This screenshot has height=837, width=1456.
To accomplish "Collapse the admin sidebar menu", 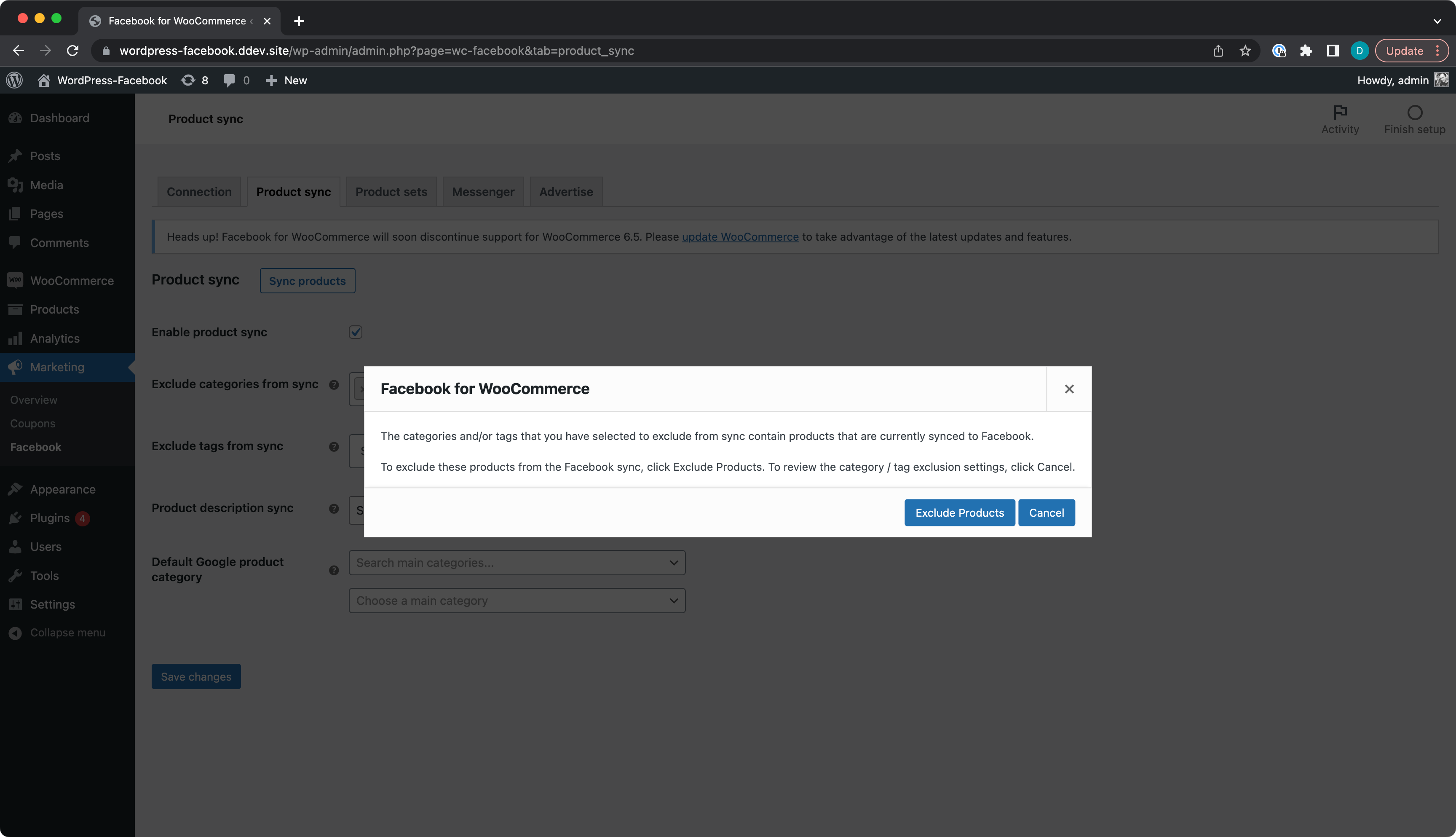I will (67, 633).
